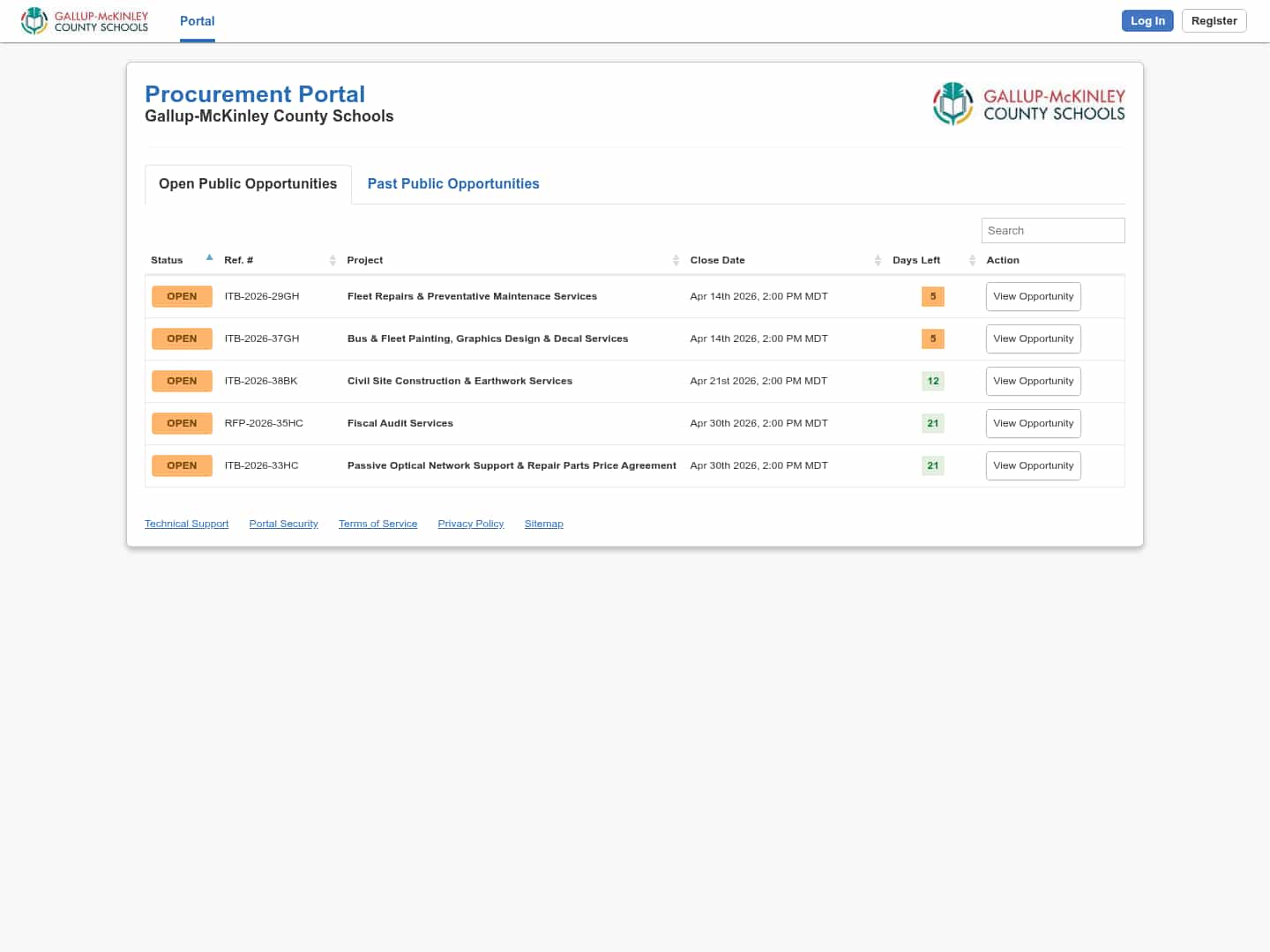1270x952 pixels.
Task: Click the large Gallup-McKinley County Schools logo
Action: pyautogui.click(x=1028, y=104)
